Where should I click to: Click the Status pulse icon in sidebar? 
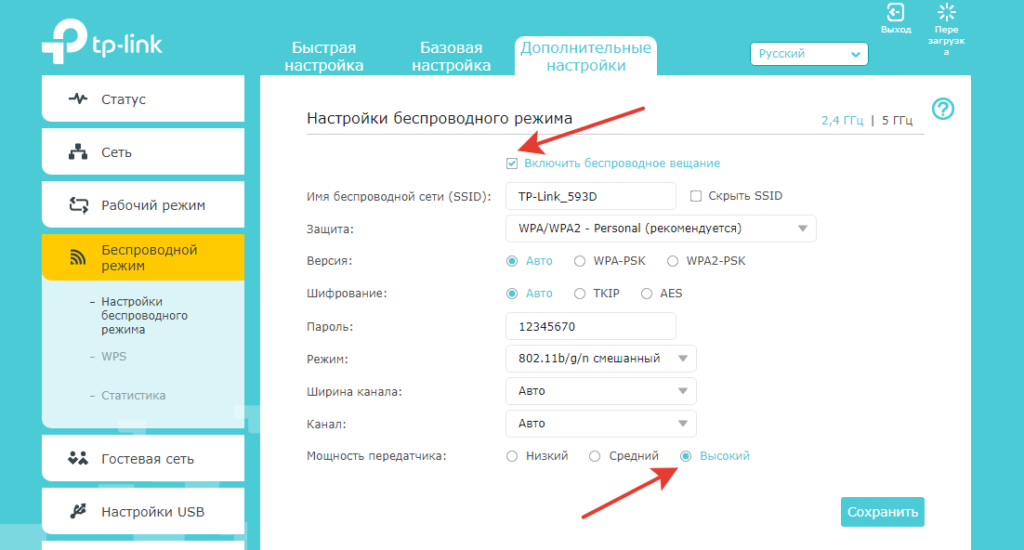click(78, 99)
